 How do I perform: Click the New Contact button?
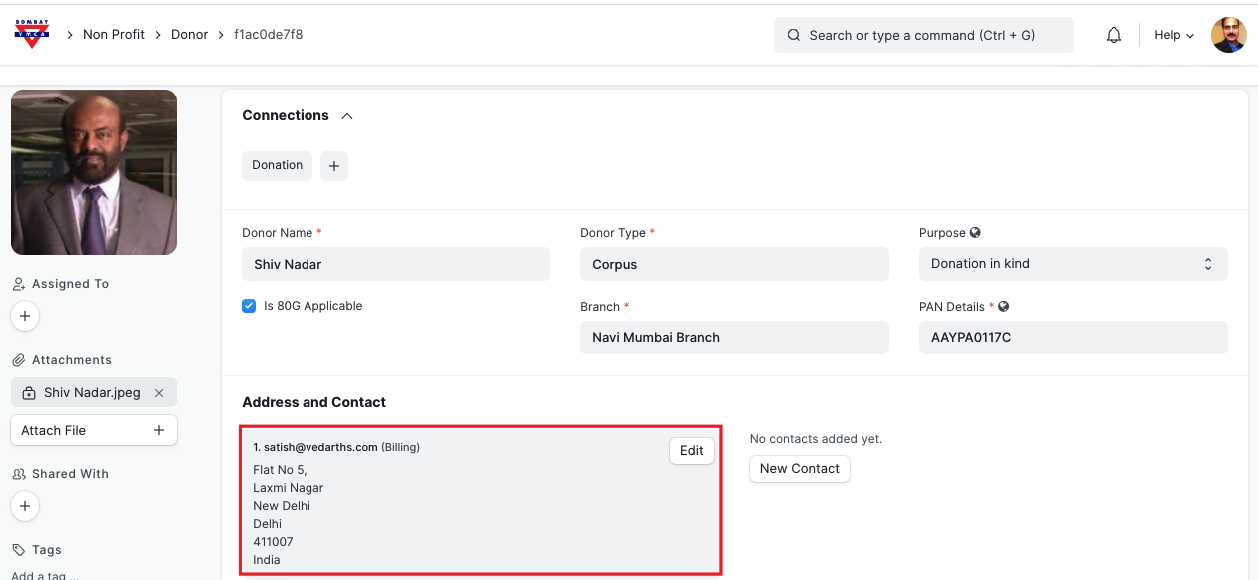click(x=799, y=469)
